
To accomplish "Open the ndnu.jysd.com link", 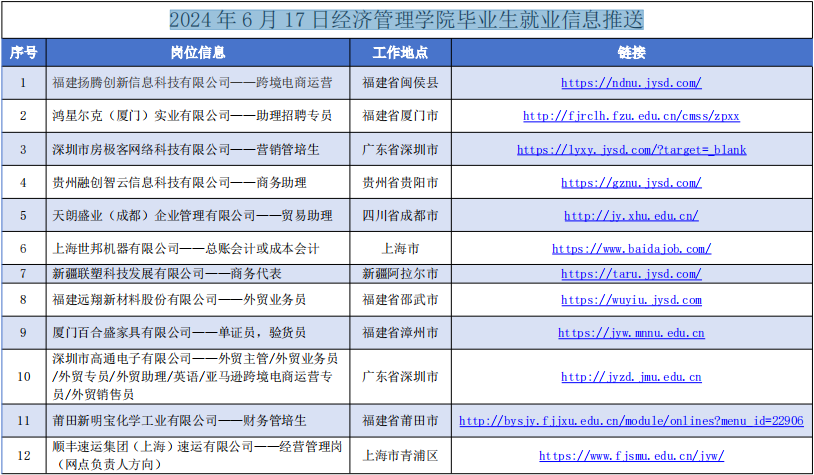I will [631, 83].
